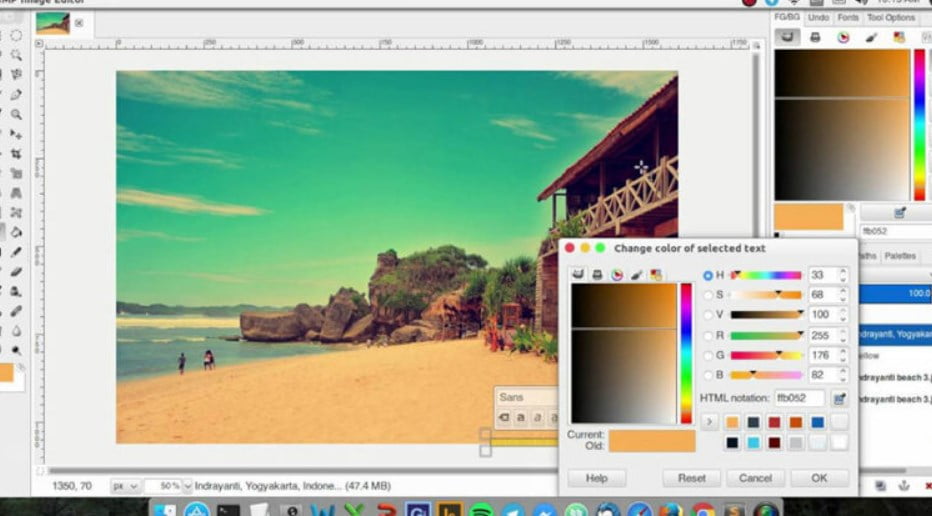Pick the blue swatch in color history

(818, 422)
